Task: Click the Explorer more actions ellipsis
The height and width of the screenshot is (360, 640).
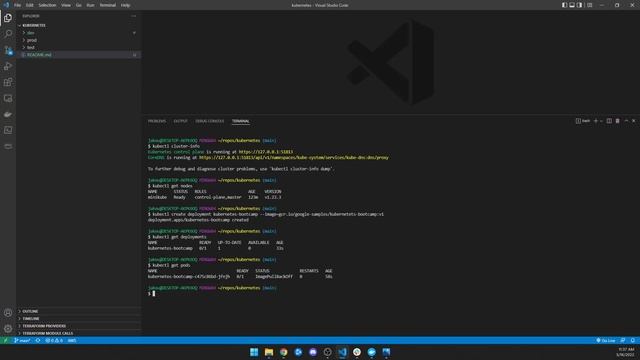Action: [x=133, y=16]
